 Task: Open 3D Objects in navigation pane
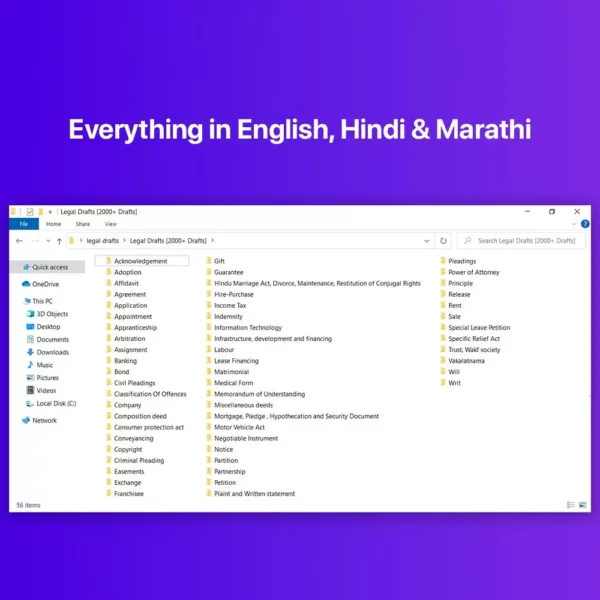50,314
